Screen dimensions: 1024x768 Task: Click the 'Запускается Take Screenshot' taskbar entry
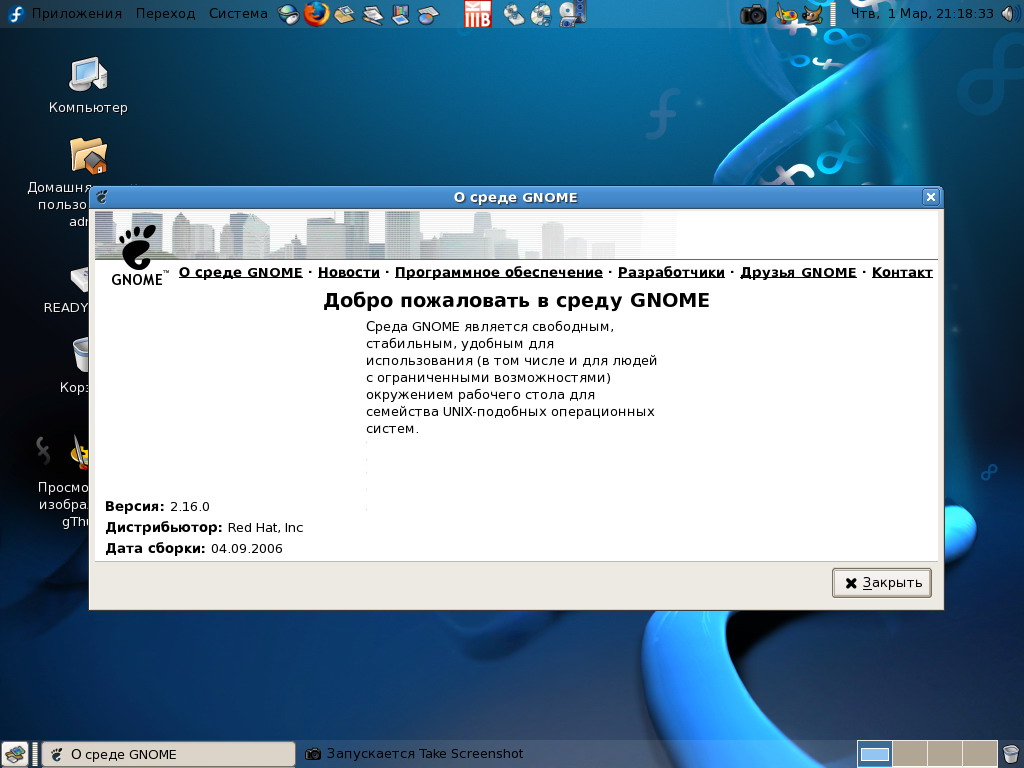(x=414, y=754)
